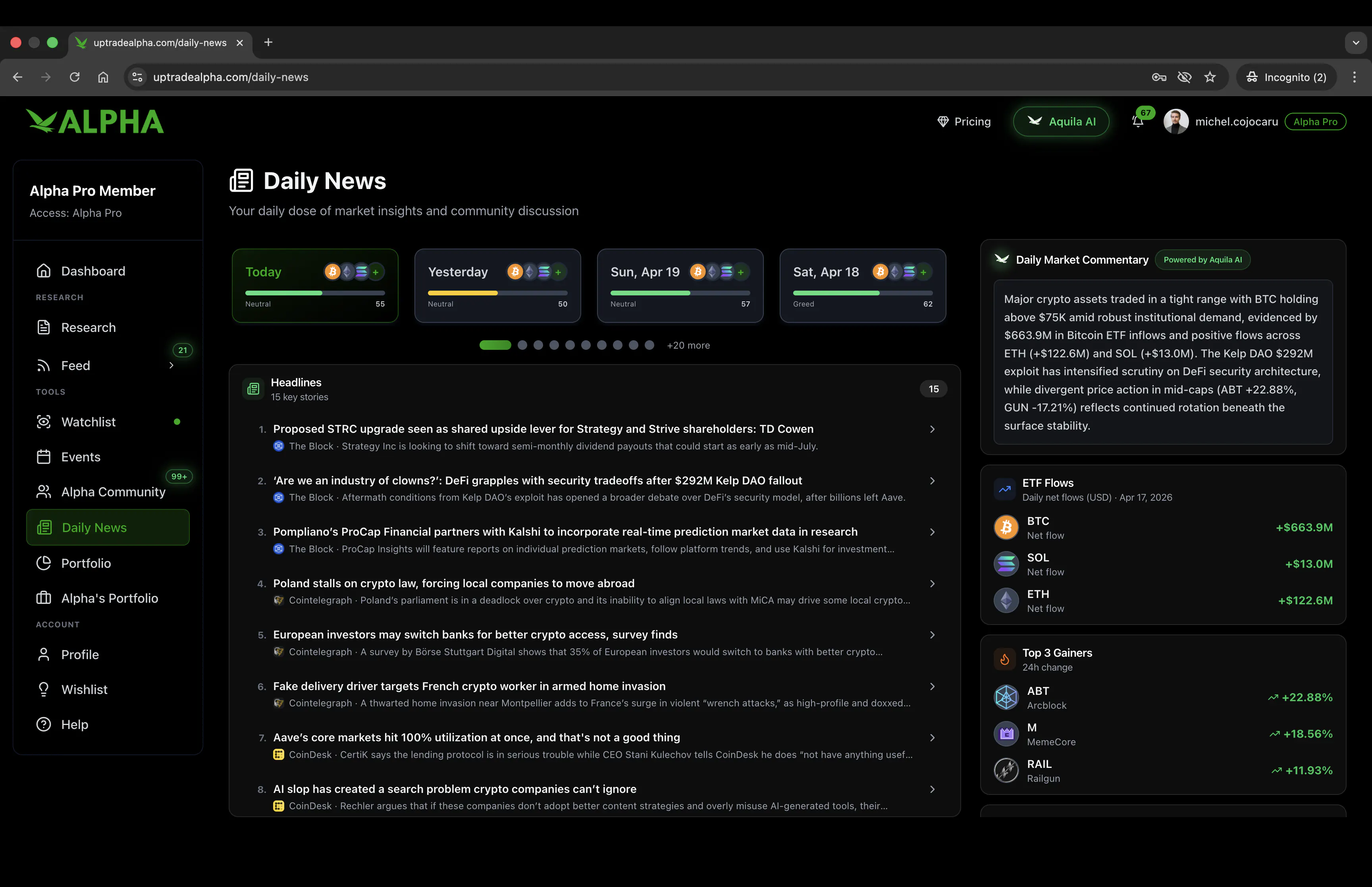This screenshot has width=1372, height=887.
Task: Open the Chrome three-dot menu
Action: tap(1354, 77)
